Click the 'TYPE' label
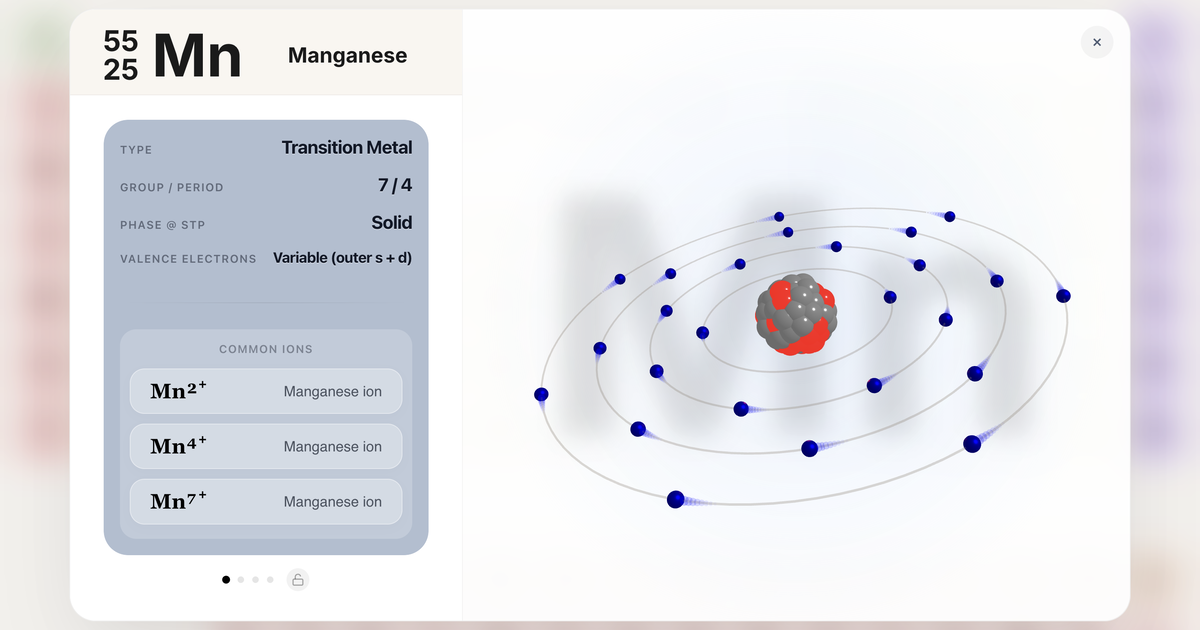This screenshot has height=630, width=1200. point(136,150)
